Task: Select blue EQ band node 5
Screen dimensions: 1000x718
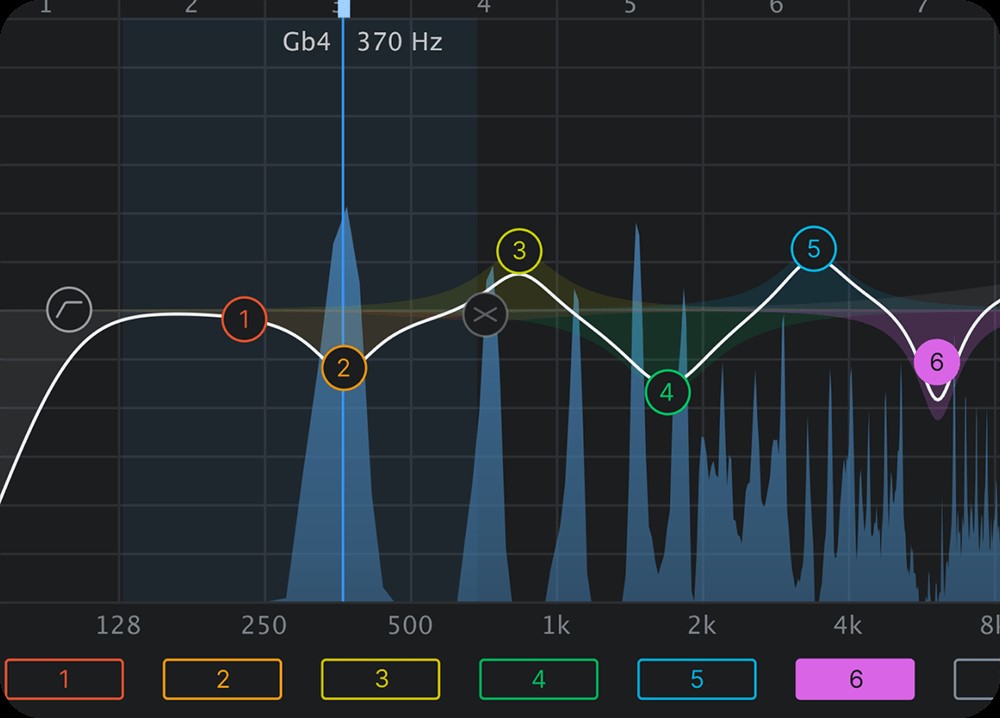Action: tap(813, 249)
